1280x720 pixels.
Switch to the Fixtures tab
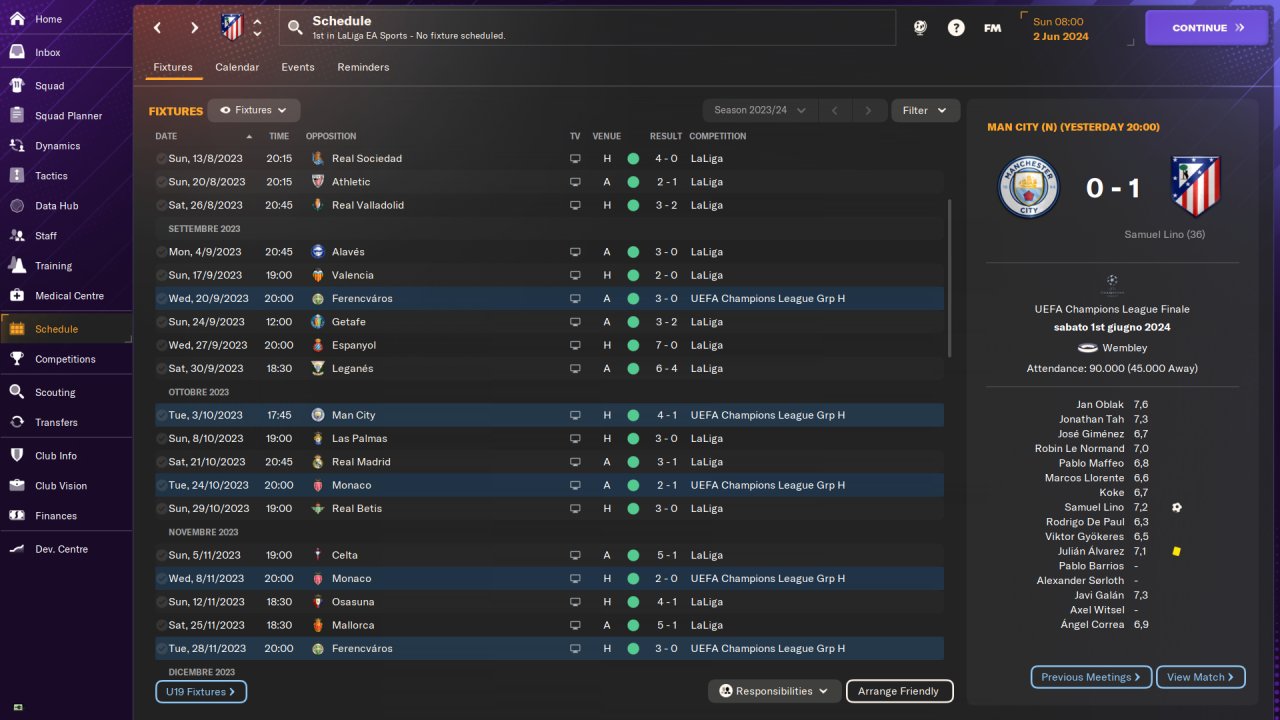173,67
